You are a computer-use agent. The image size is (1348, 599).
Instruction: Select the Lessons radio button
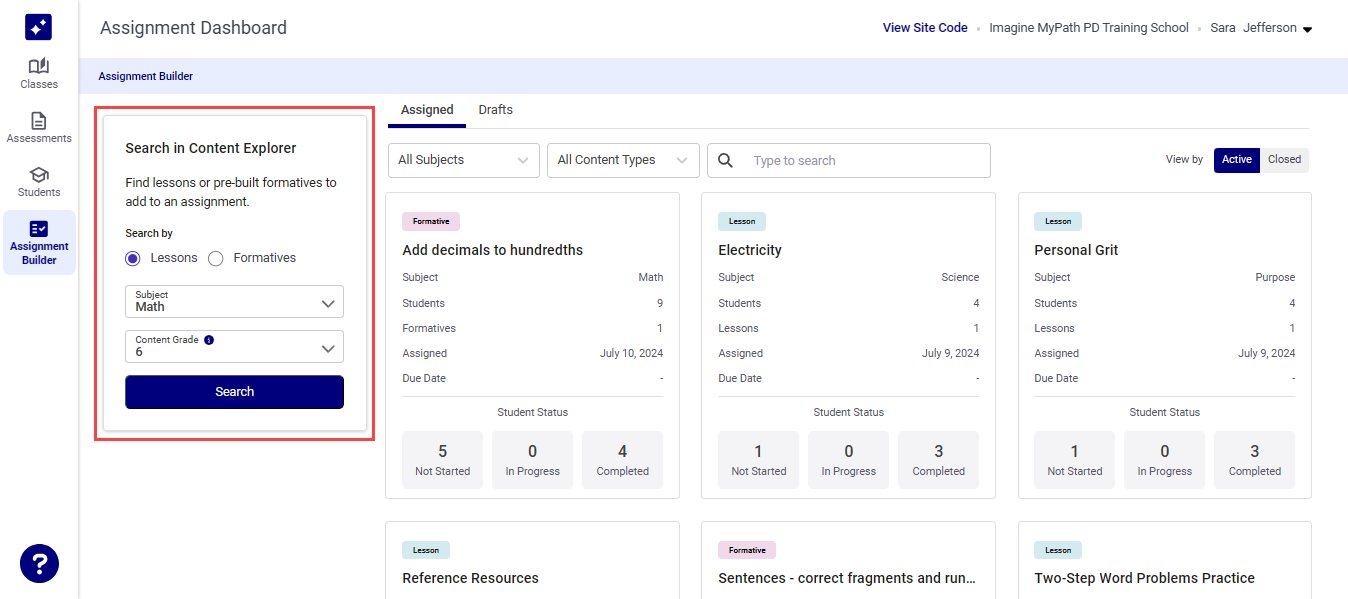[x=133, y=258]
